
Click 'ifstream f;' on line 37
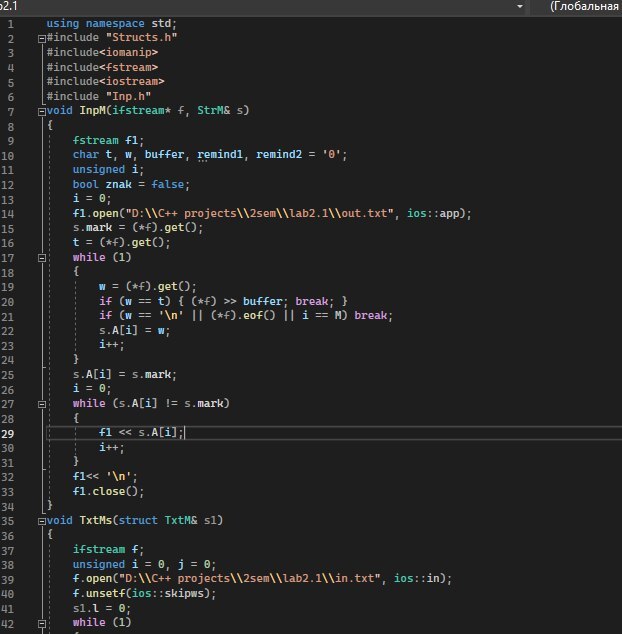pos(108,549)
